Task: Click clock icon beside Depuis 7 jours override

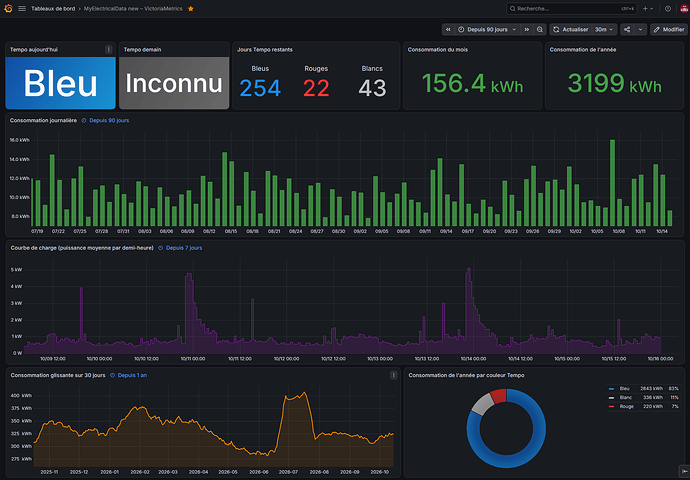Action: coord(161,248)
